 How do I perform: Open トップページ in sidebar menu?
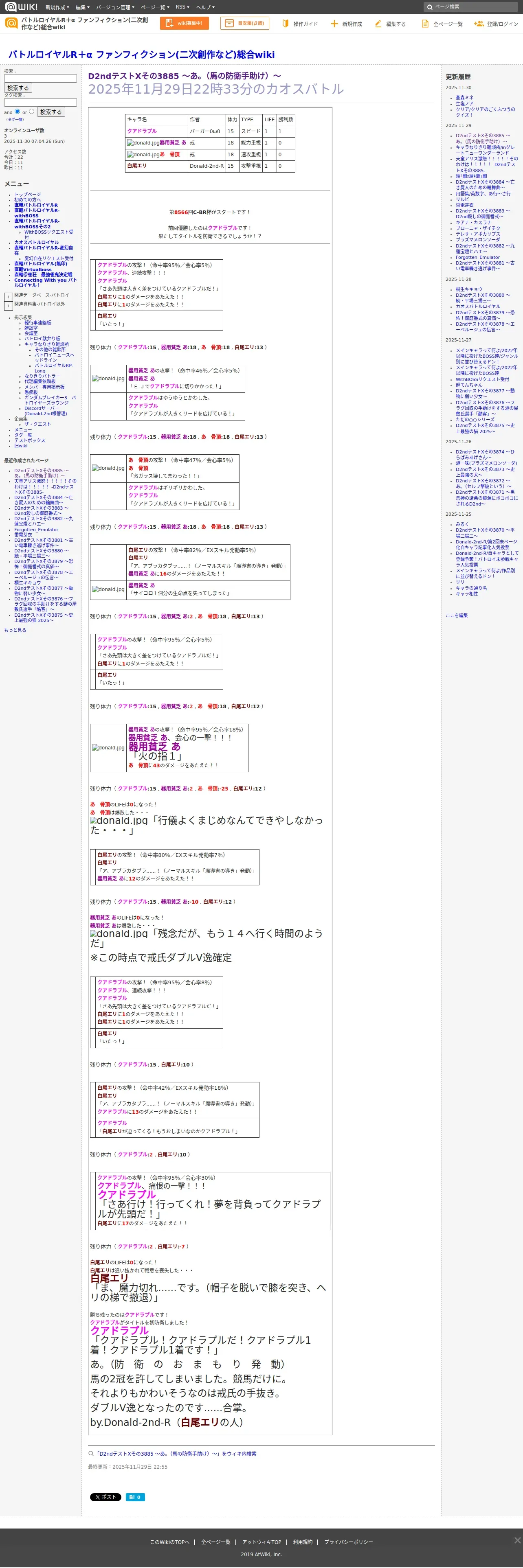(x=27, y=195)
